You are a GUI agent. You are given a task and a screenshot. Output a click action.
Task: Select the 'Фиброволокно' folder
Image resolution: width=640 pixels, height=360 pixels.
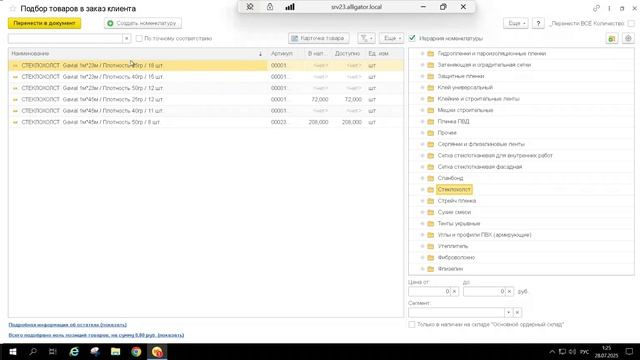point(456,258)
